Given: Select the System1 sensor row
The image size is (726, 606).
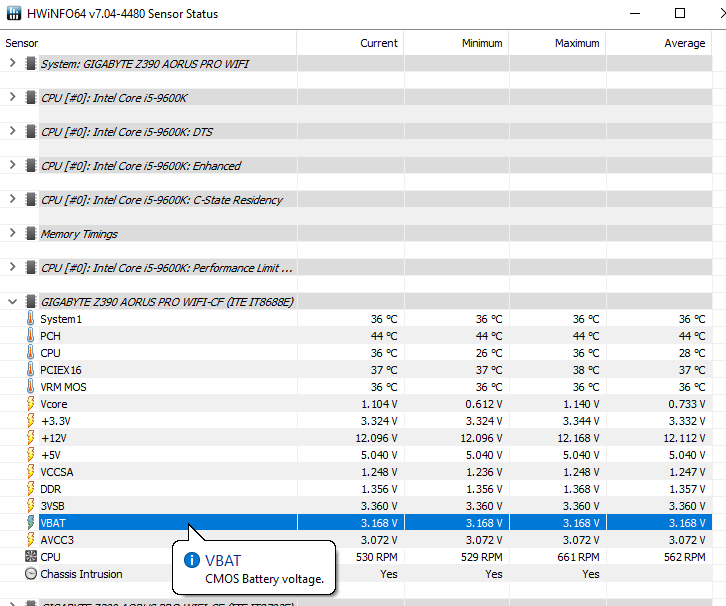Looking at the screenshot, I should click(x=356, y=319).
